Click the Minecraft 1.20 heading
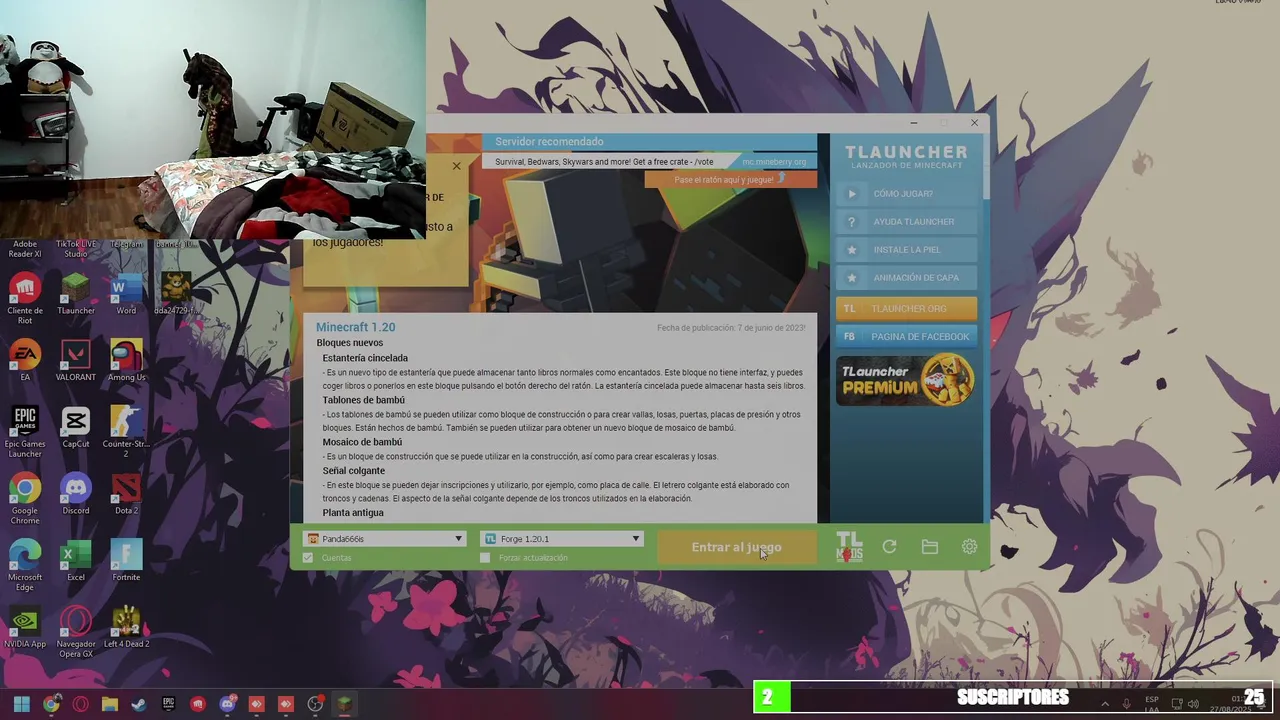Image resolution: width=1280 pixels, height=720 pixels. 355,327
